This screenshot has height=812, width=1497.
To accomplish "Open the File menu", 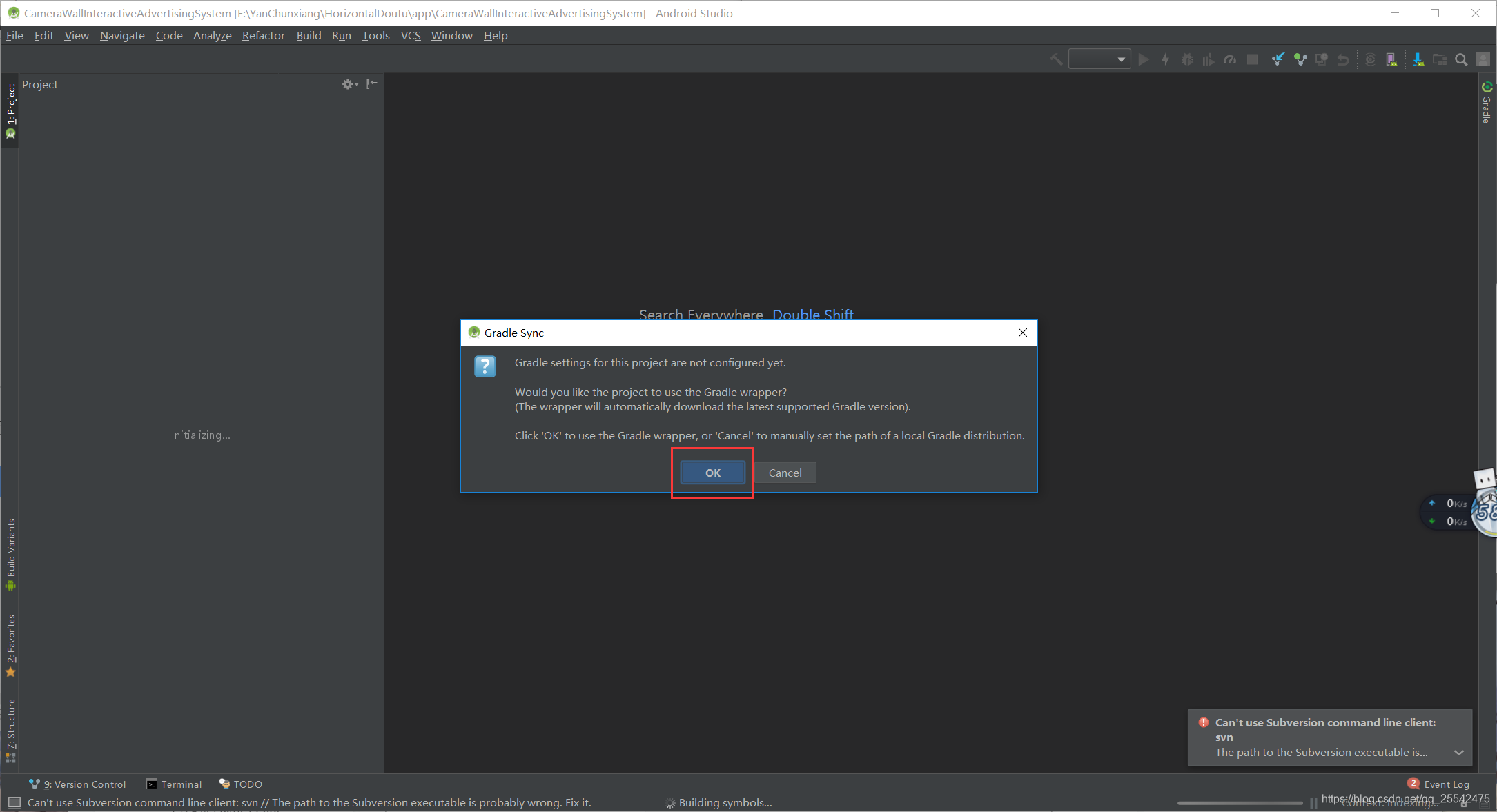I will click(x=14, y=35).
